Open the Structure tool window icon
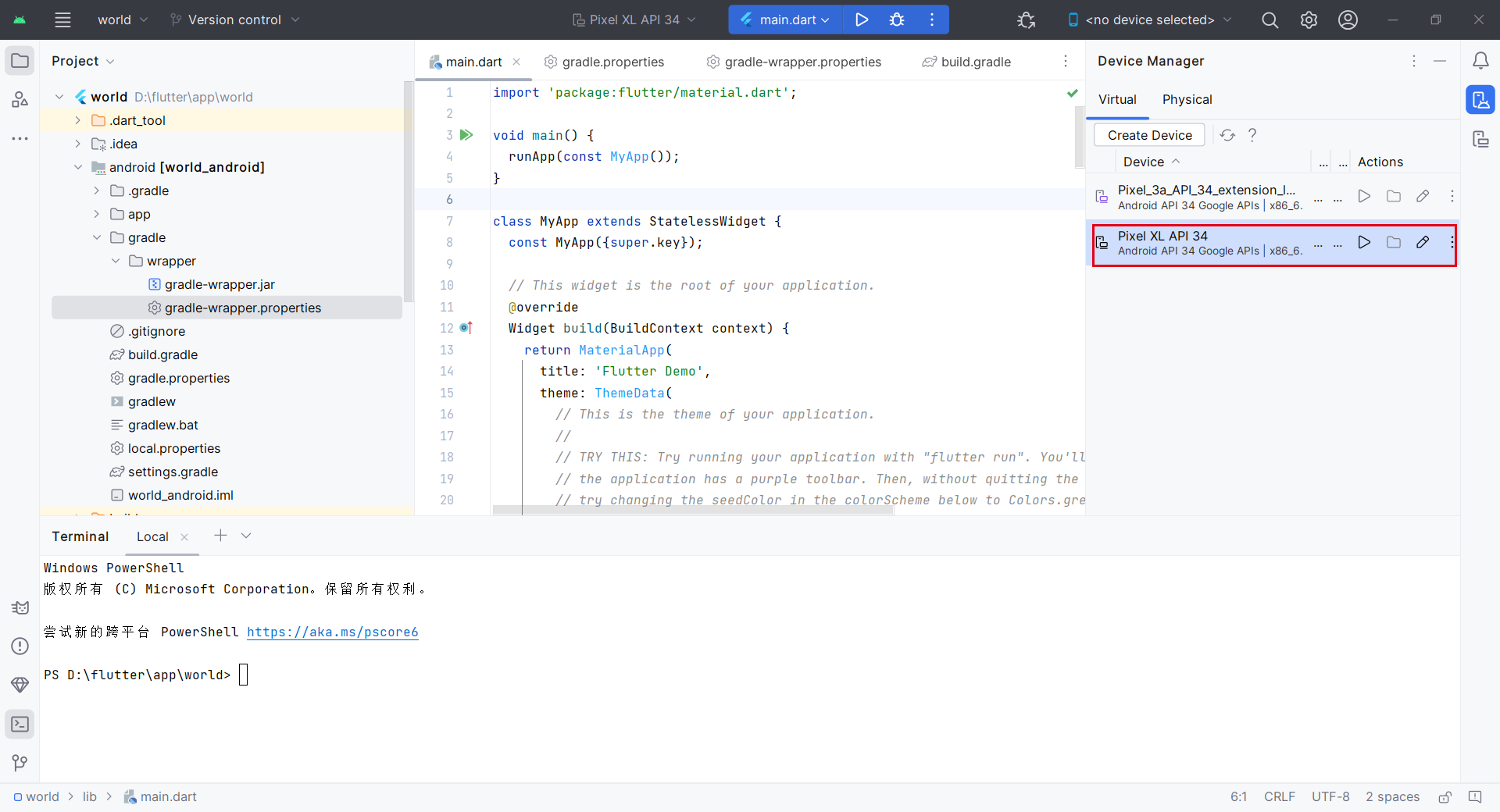 coord(20,99)
